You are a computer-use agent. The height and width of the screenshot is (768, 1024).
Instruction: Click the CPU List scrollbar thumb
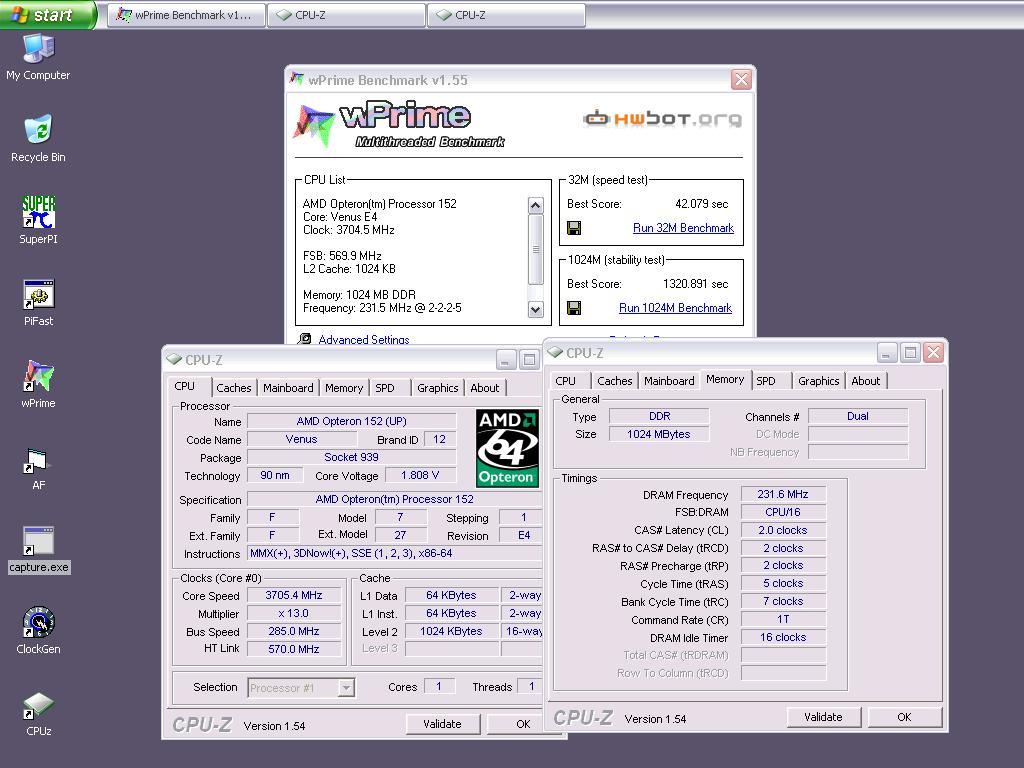pyautogui.click(x=536, y=249)
